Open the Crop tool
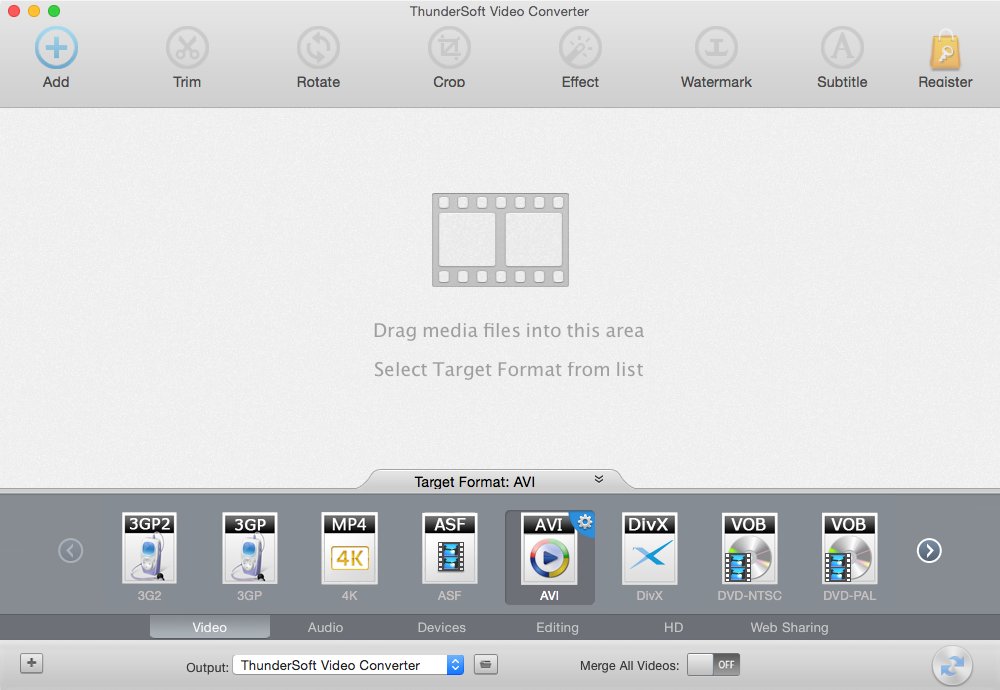 (x=449, y=48)
